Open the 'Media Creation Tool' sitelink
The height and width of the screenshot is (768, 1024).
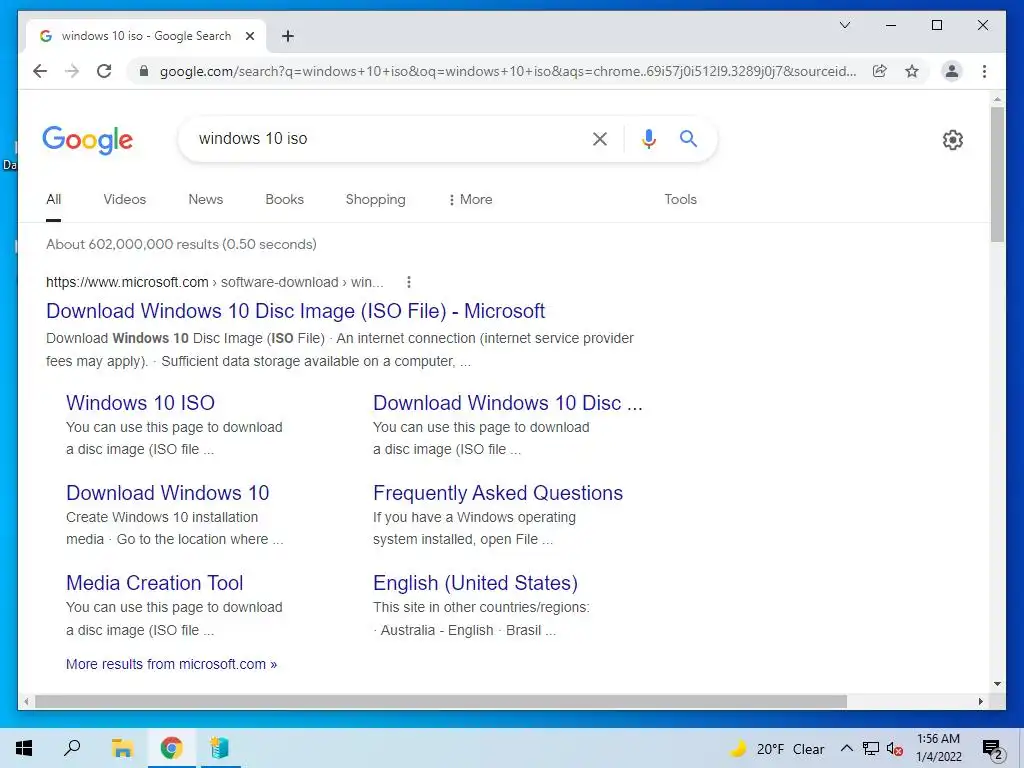pyautogui.click(x=155, y=583)
